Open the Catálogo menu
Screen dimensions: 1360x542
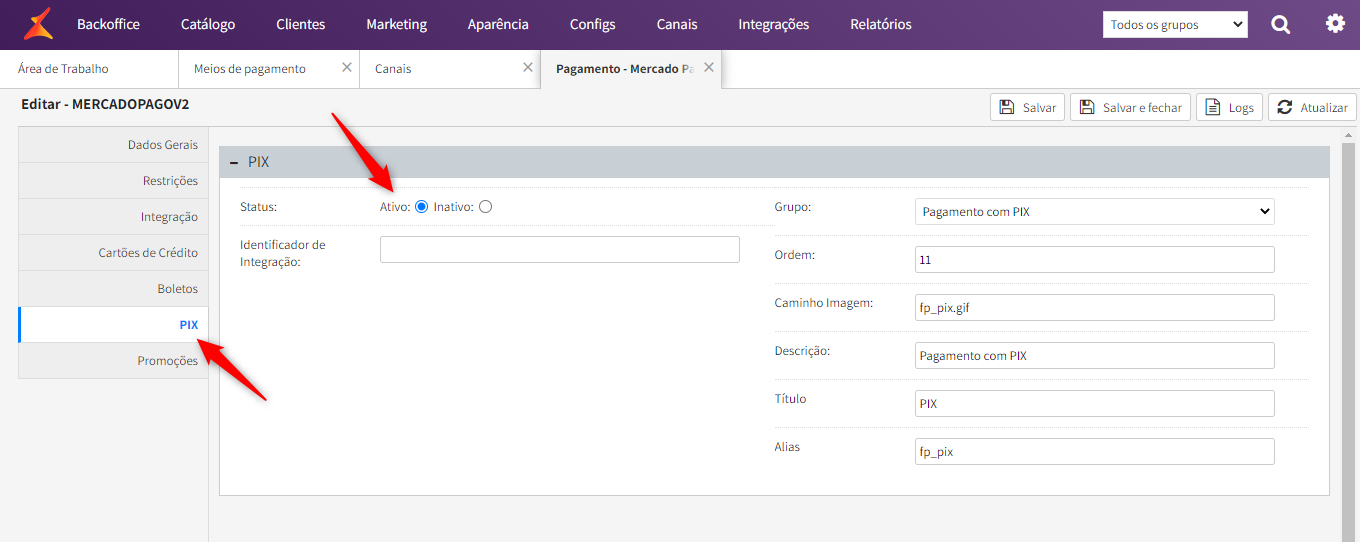(x=208, y=24)
